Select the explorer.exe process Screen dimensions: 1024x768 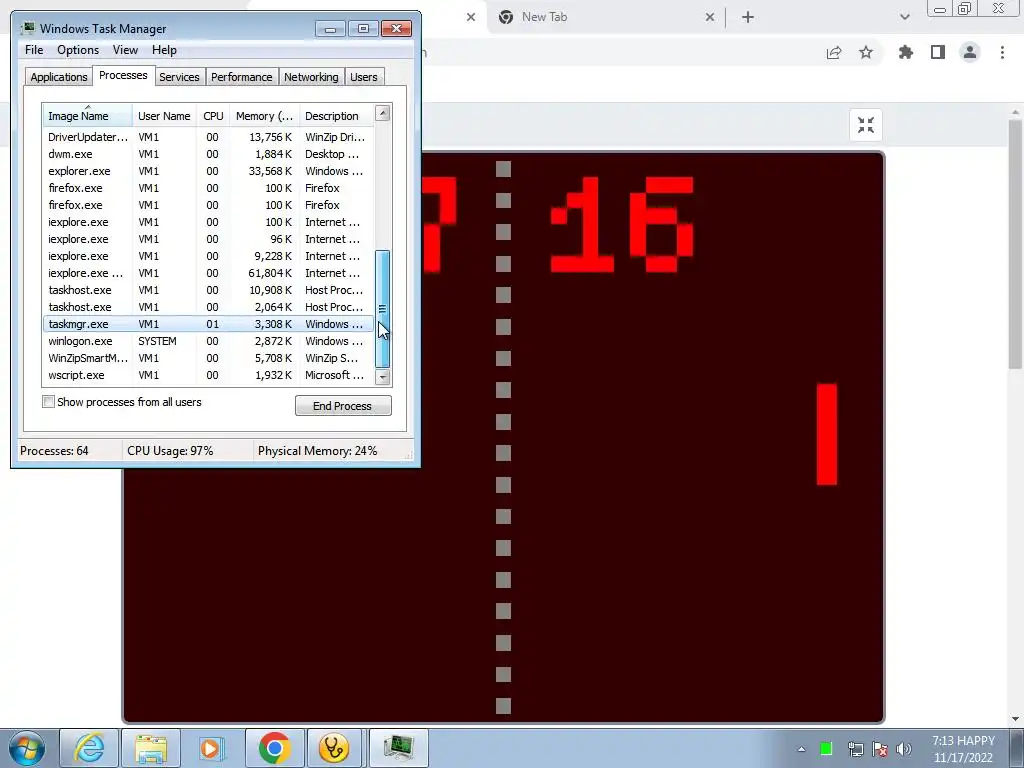click(x=208, y=171)
